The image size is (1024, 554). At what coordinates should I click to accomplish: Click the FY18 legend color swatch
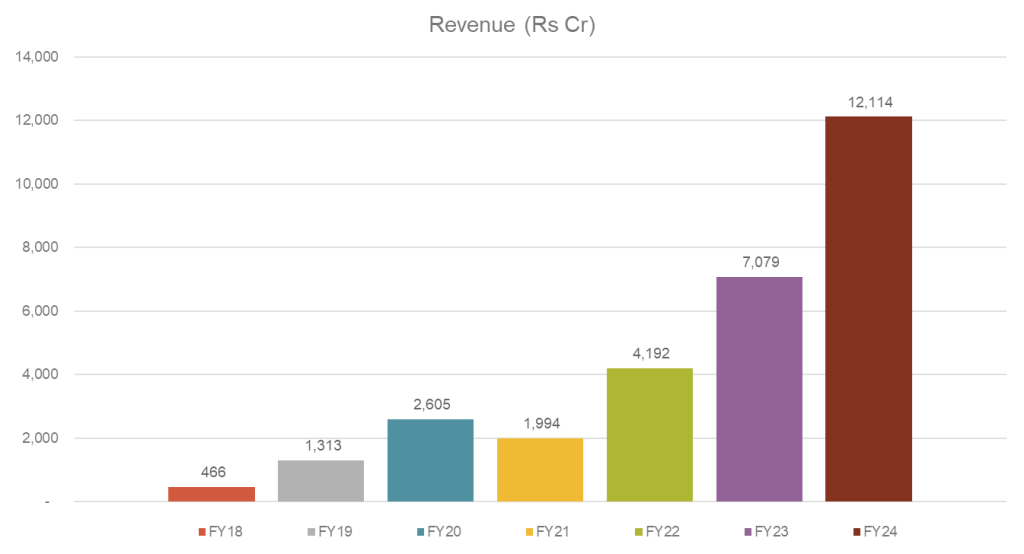(x=202, y=531)
